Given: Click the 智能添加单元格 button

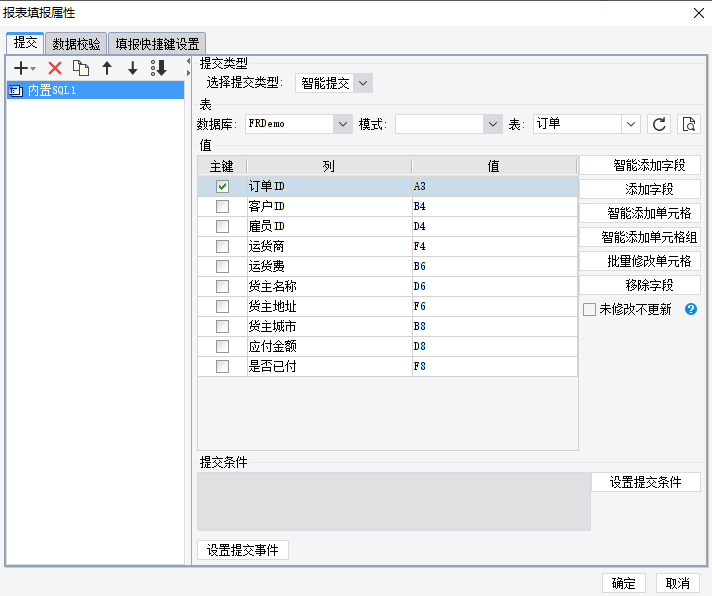Looking at the screenshot, I should point(640,213).
